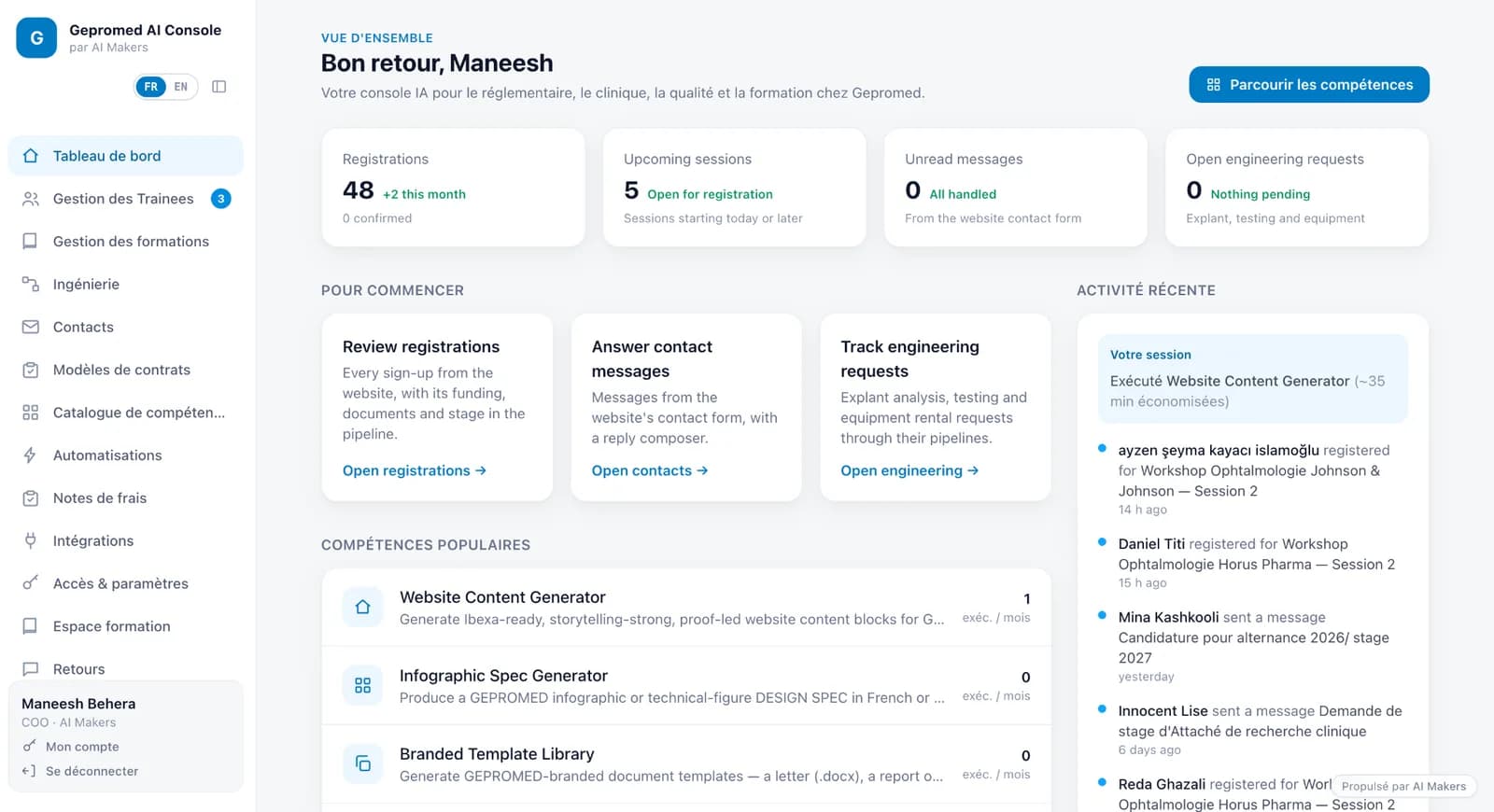
Task: Open Catalogue de compétences menu item
Action: coord(126,413)
